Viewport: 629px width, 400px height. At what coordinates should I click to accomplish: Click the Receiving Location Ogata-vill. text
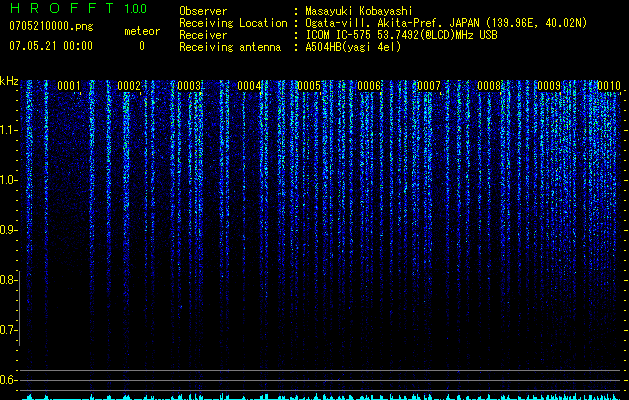click(x=446, y=23)
